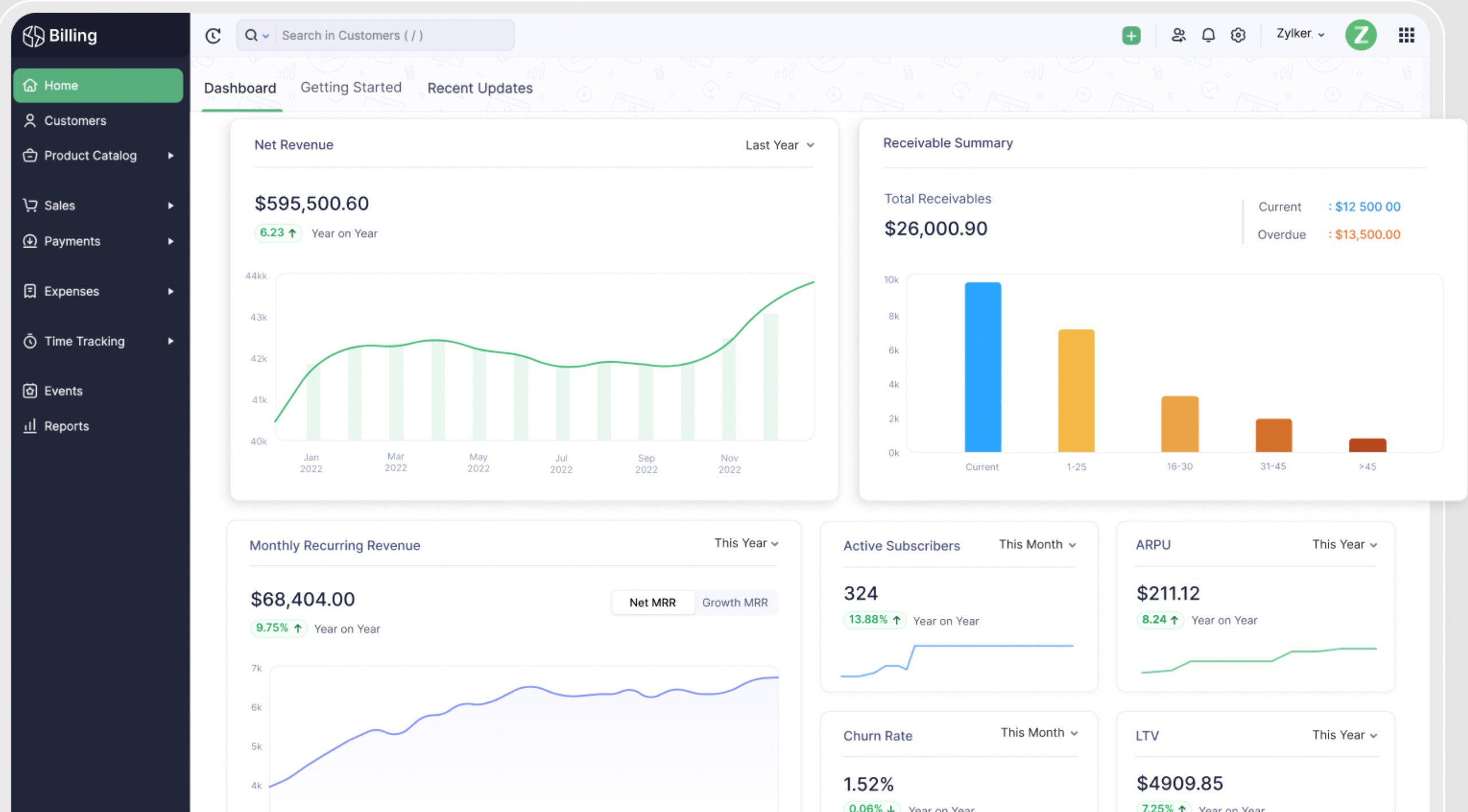Viewport: 1468px width, 812px height.
Task: Click the Payments icon in sidebar
Action: [x=30, y=241]
